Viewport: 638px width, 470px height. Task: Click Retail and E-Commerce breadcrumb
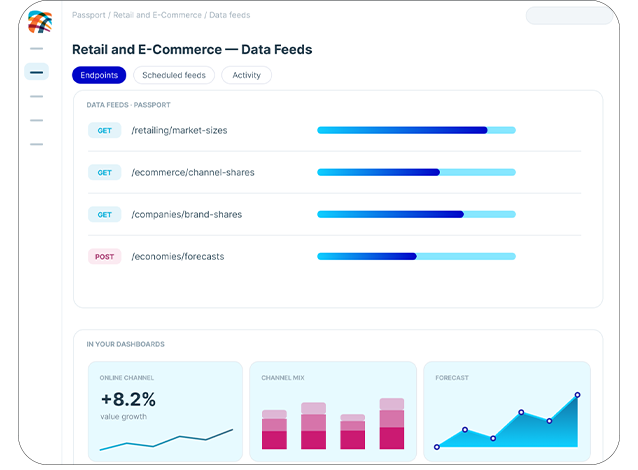[x=157, y=15]
